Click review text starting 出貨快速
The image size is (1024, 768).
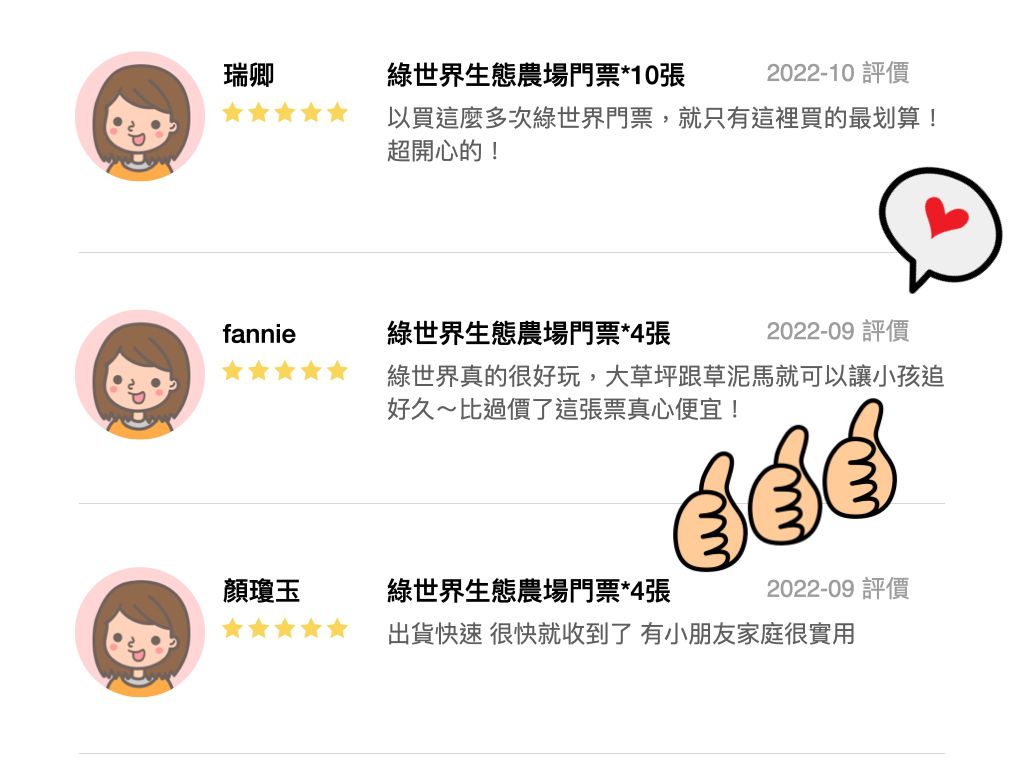point(621,633)
